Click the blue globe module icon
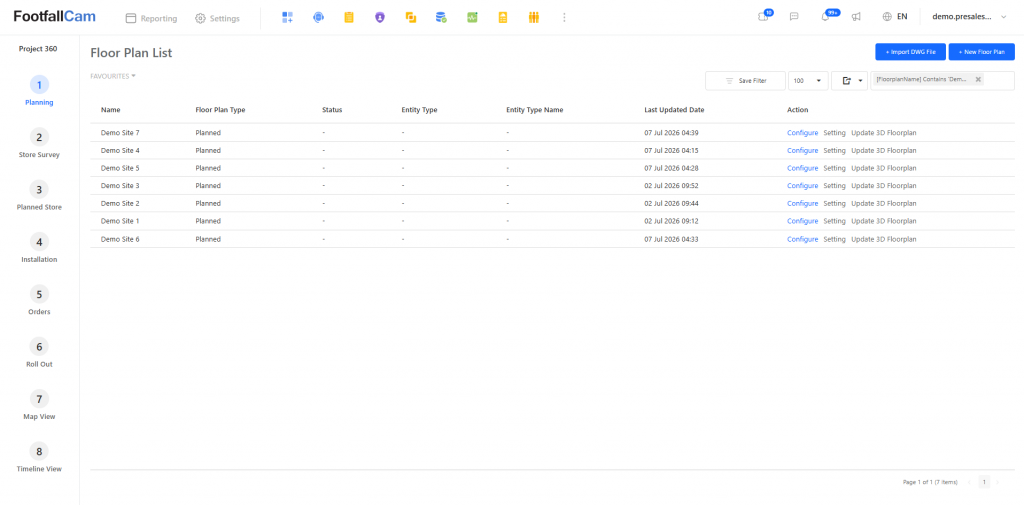The height and width of the screenshot is (505, 1024). [x=318, y=18]
